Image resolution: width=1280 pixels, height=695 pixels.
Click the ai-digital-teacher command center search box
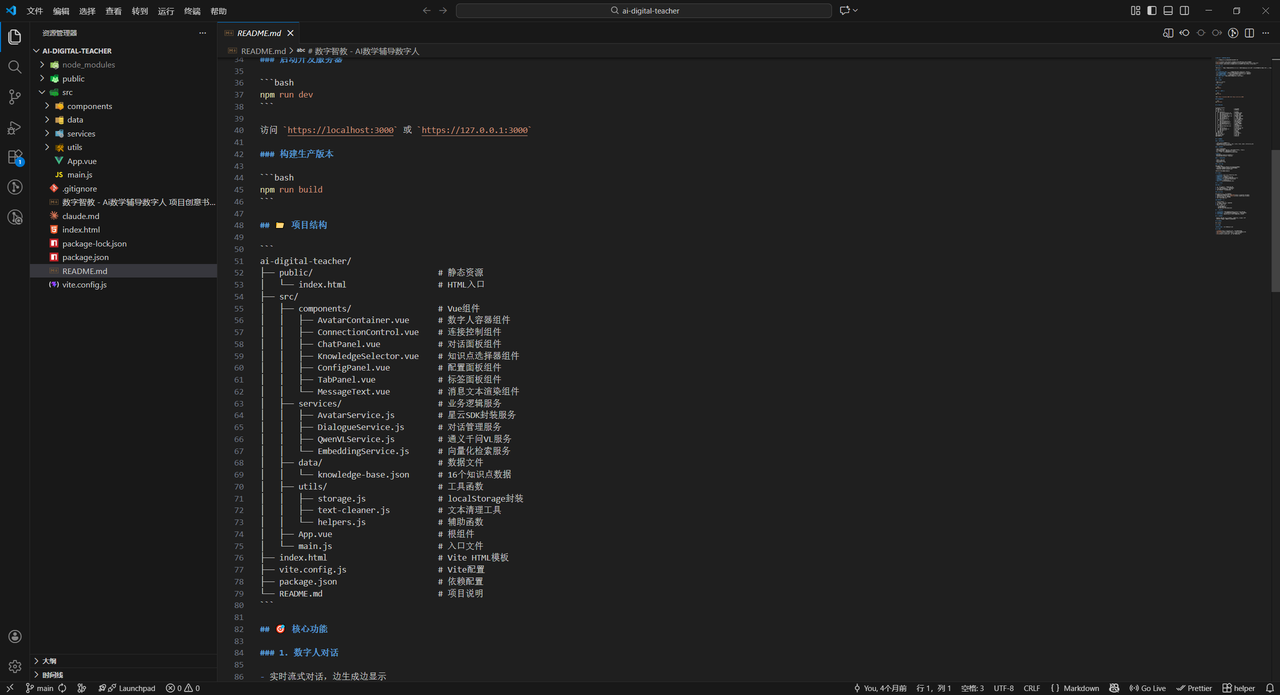pos(644,10)
